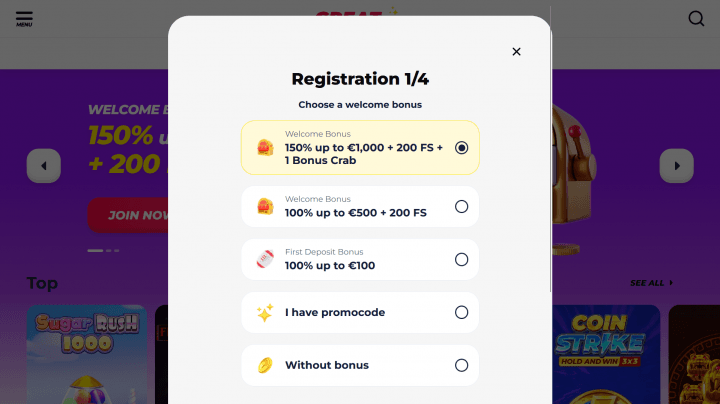Go to the previous banner slide
The width and height of the screenshot is (720, 404).
(44, 166)
